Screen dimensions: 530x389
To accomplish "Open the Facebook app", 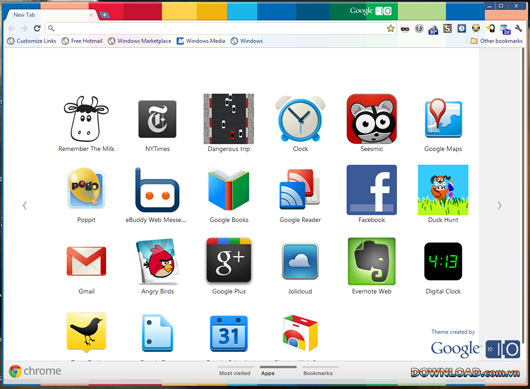I will coord(371,190).
